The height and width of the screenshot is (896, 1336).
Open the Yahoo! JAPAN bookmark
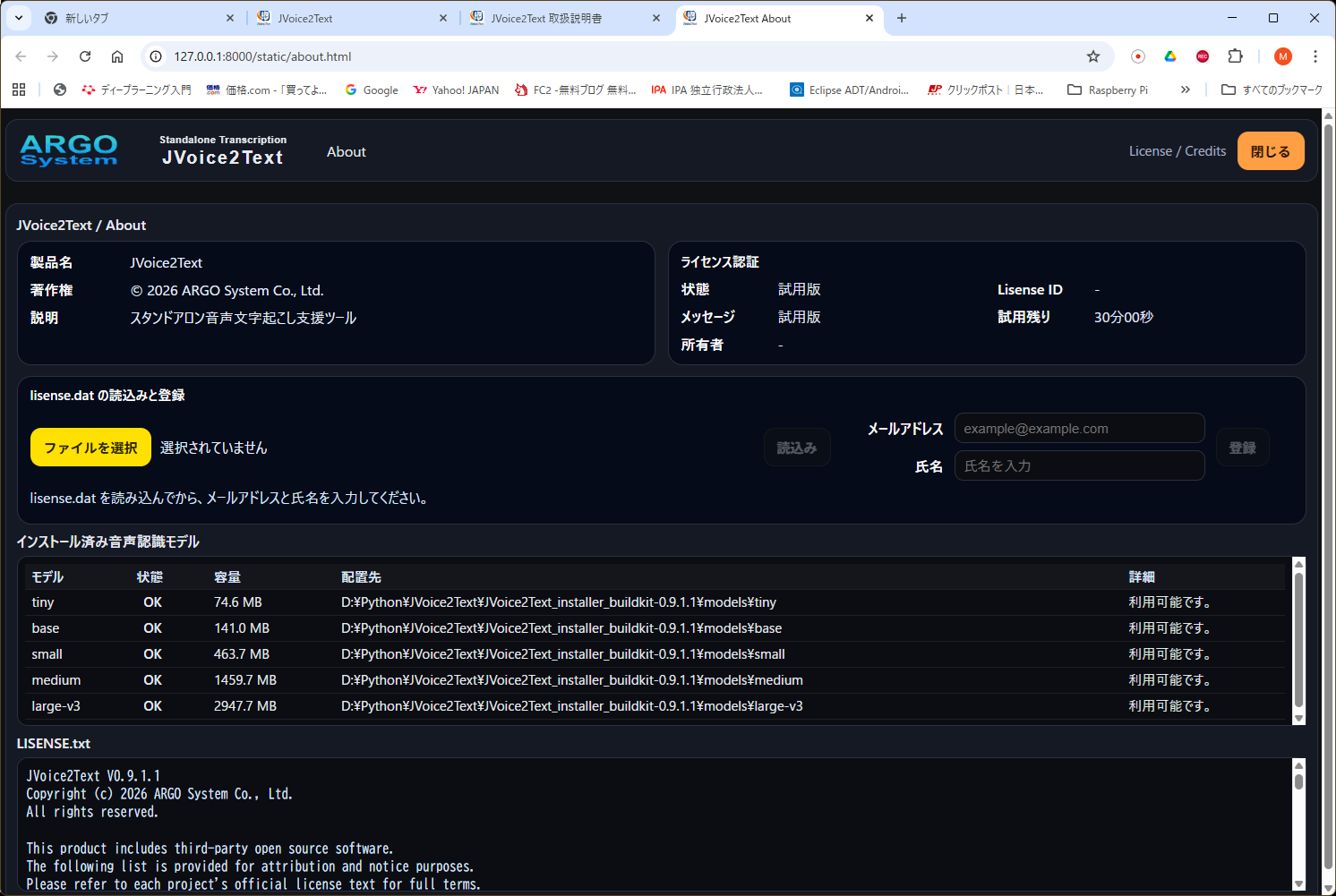tap(456, 90)
